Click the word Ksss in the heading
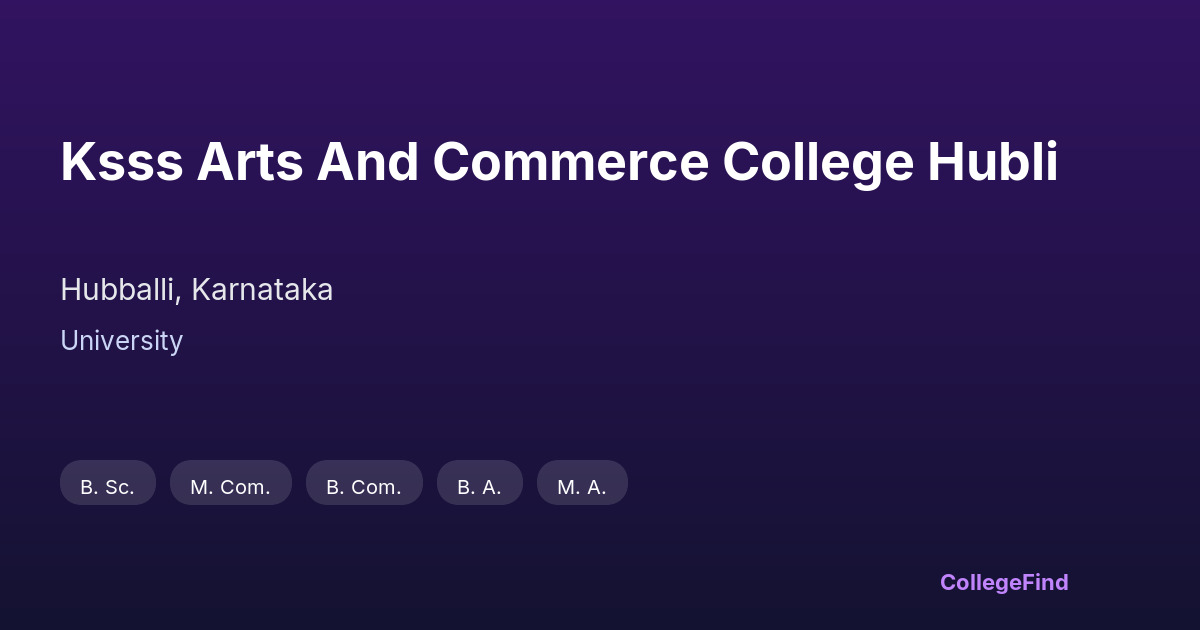This screenshot has width=1200, height=630. 121,162
